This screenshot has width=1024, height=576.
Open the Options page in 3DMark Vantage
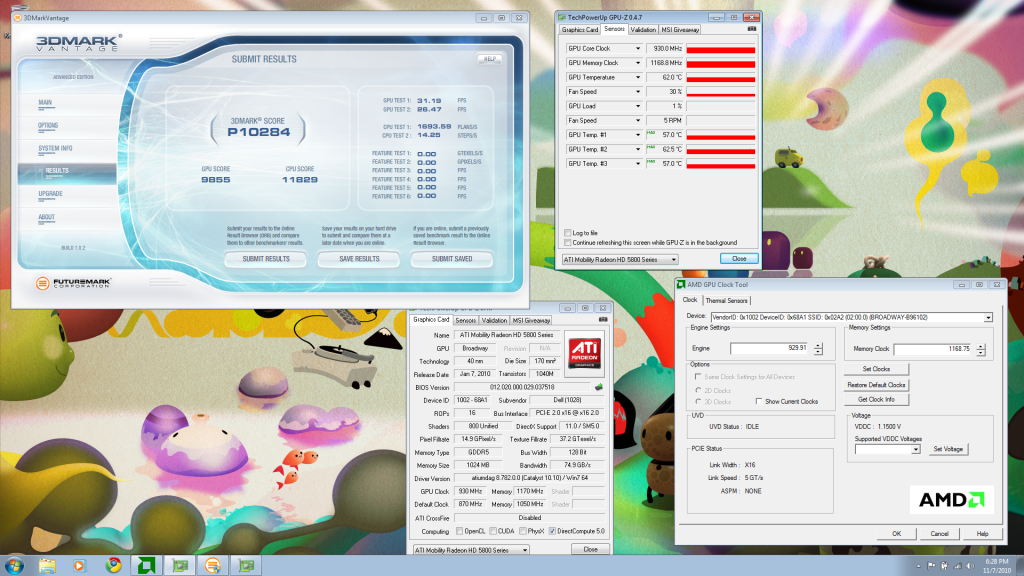coord(48,126)
